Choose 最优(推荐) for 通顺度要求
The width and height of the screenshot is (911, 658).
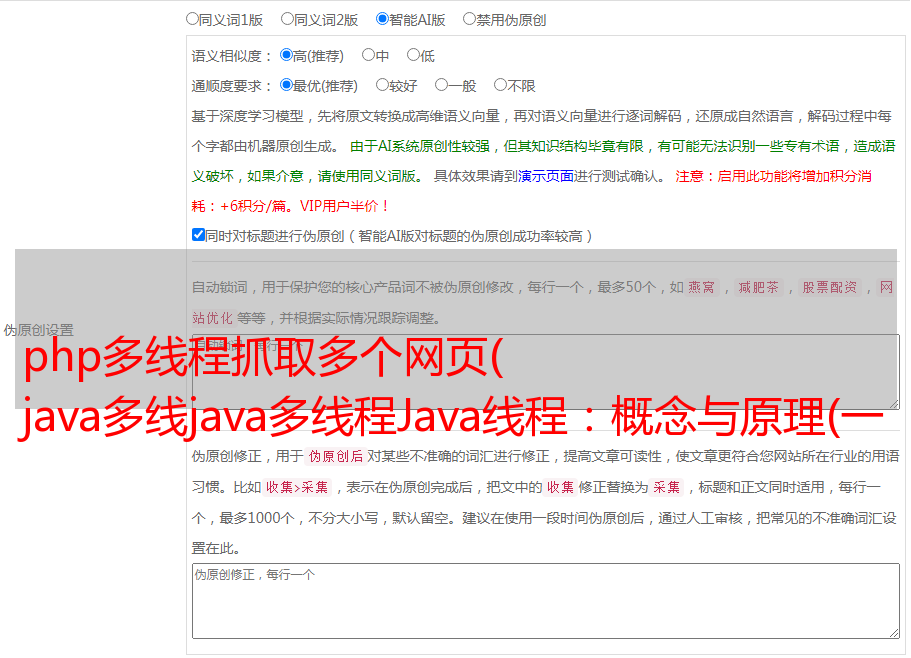tap(286, 86)
